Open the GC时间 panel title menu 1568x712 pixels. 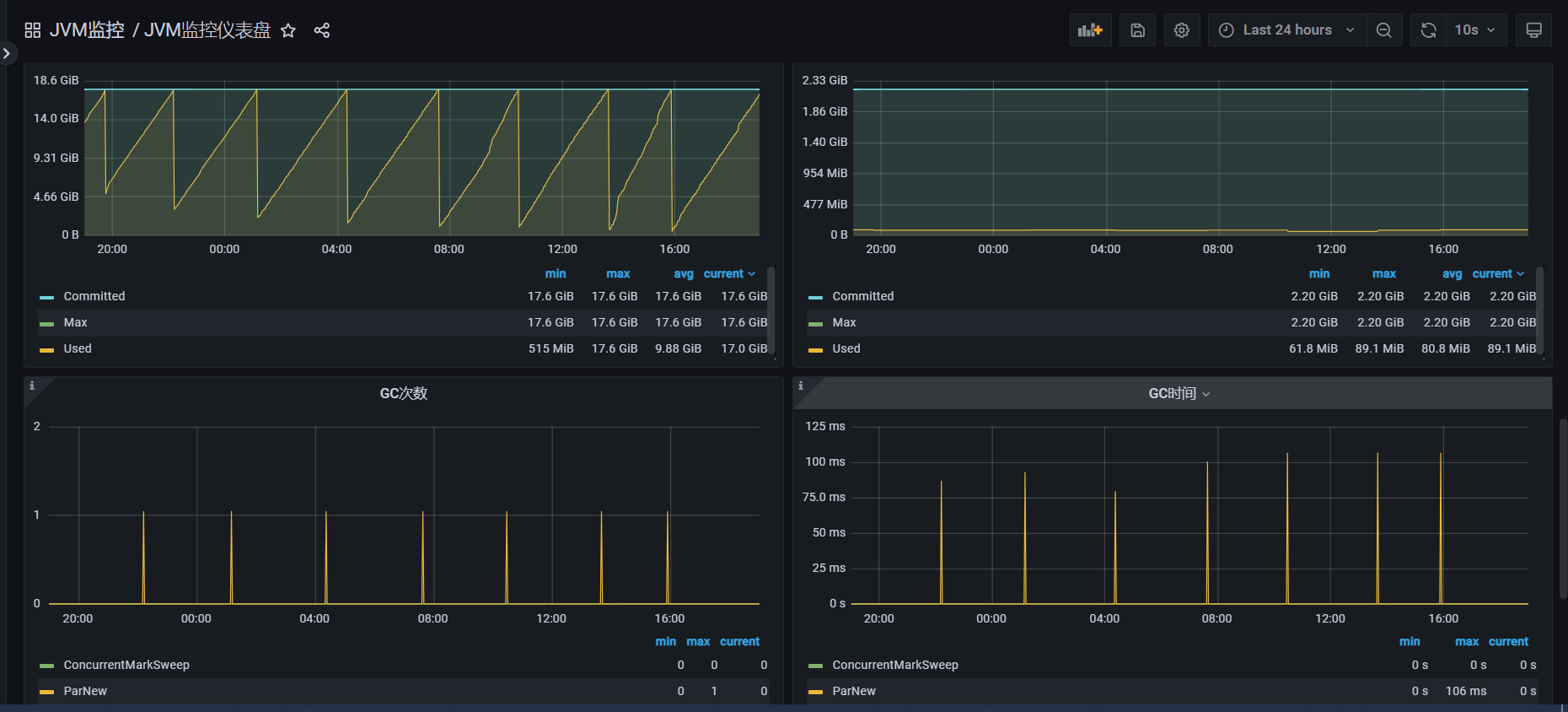[x=1179, y=394]
